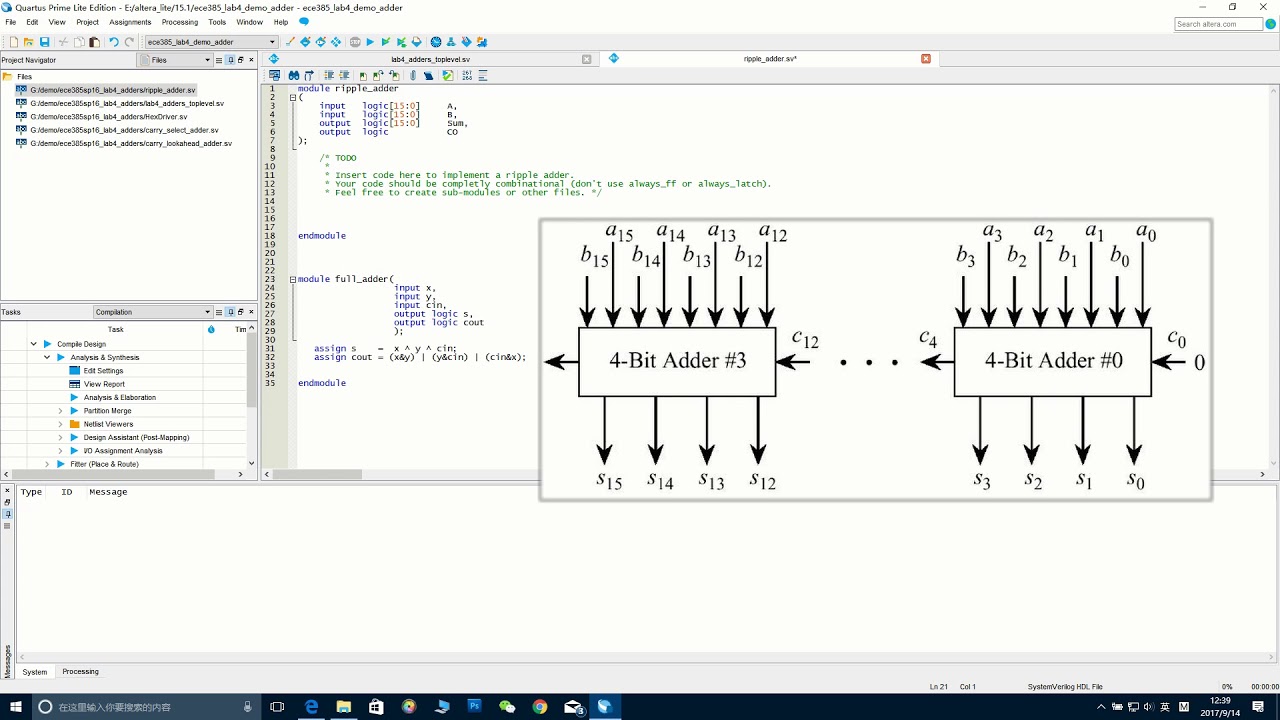Screen dimensions: 1280x720
Task: Click the analyze current file checkmark icon
Action: (x=447, y=75)
